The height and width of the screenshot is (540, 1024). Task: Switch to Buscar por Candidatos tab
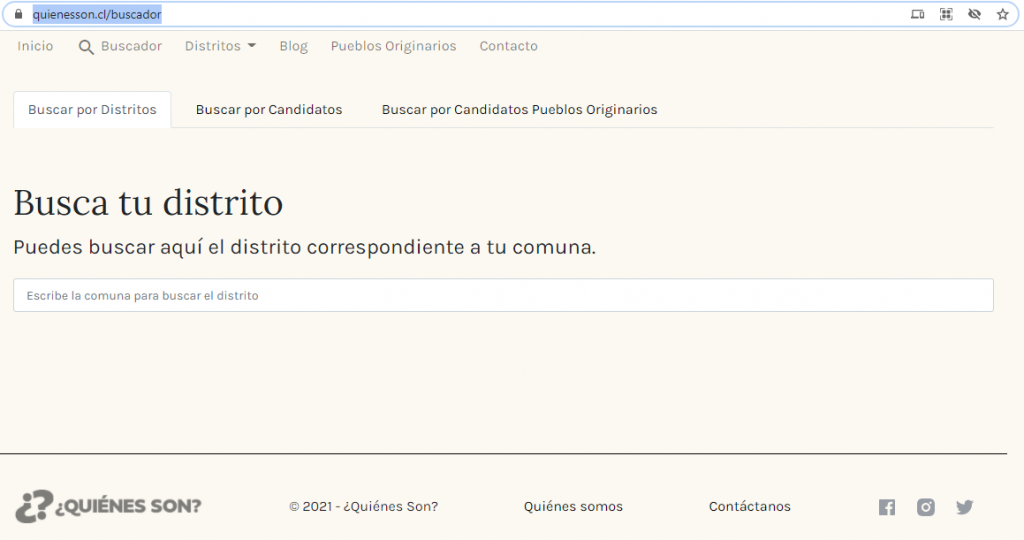(x=269, y=110)
